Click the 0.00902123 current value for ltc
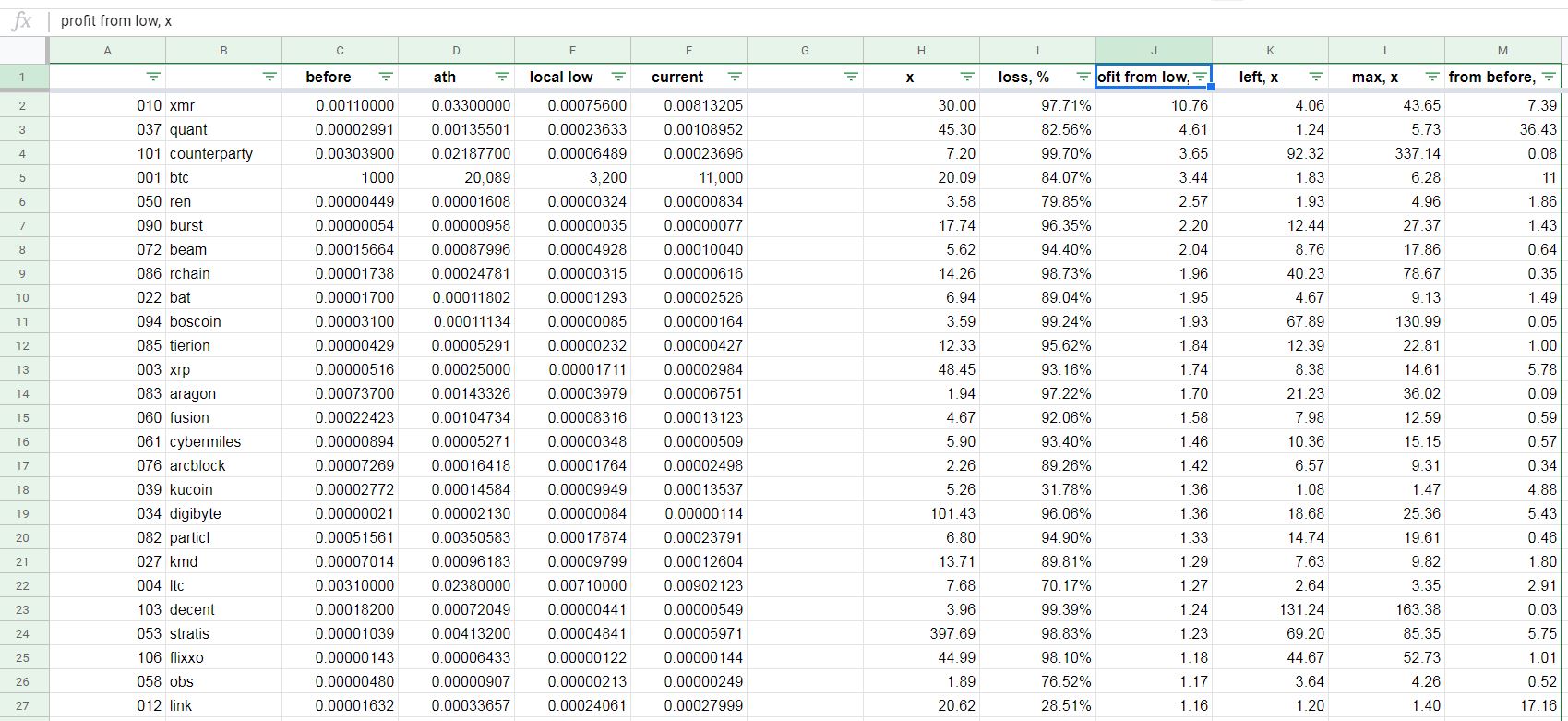1568x721 pixels. (688, 585)
